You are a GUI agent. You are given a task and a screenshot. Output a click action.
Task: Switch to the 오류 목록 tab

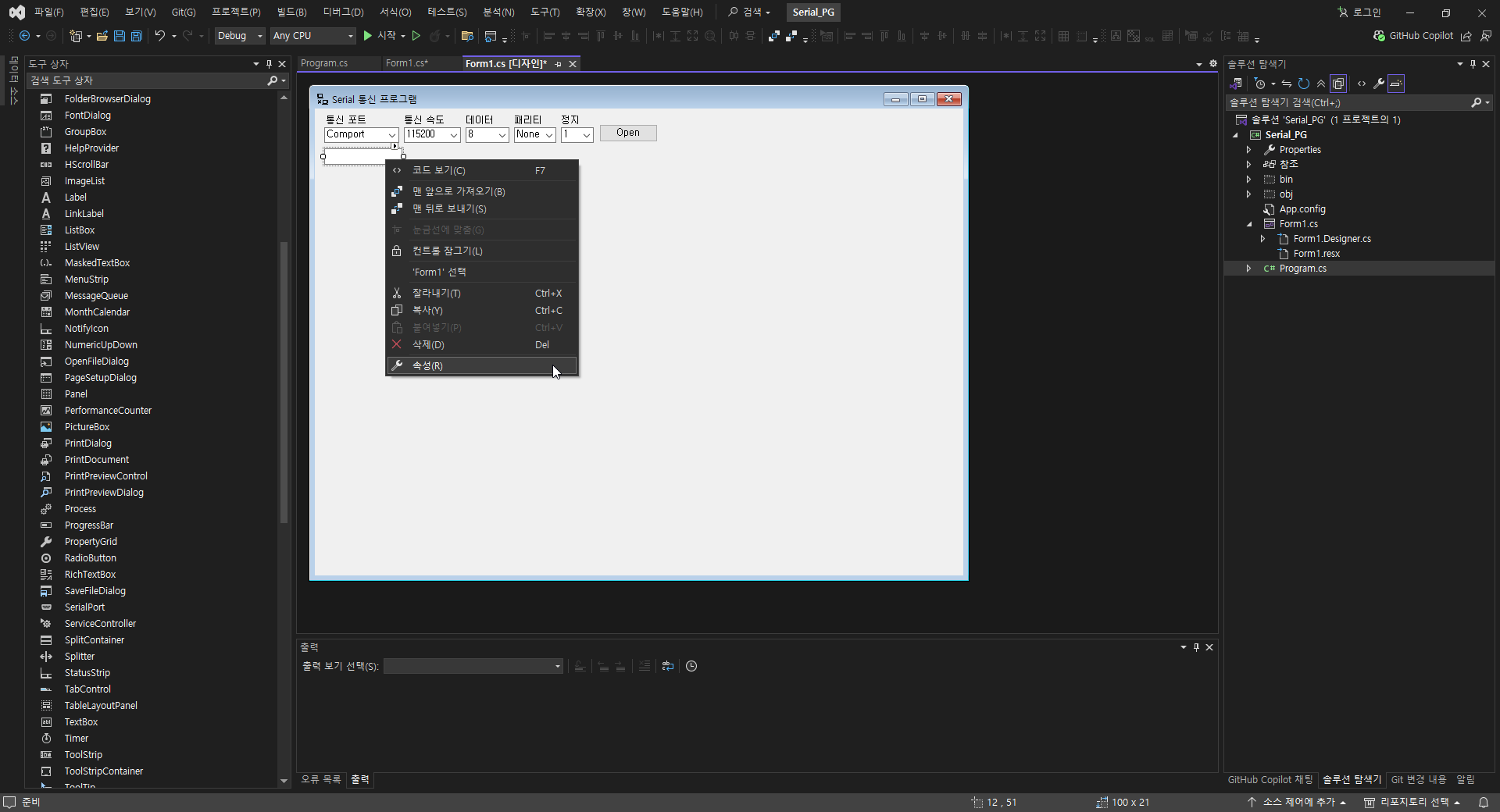pyautogui.click(x=321, y=779)
